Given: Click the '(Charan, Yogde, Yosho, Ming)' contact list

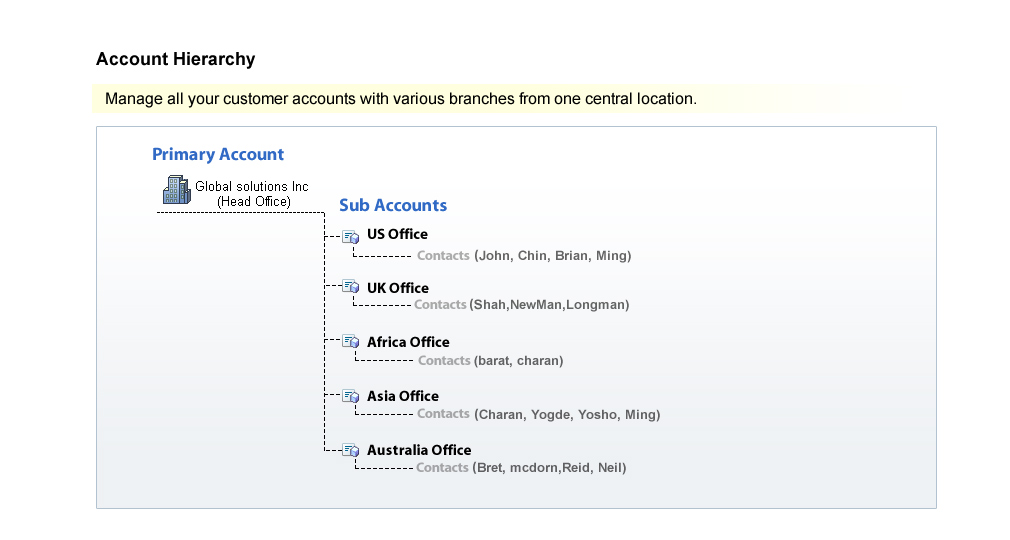Looking at the screenshot, I should pos(567,414).
